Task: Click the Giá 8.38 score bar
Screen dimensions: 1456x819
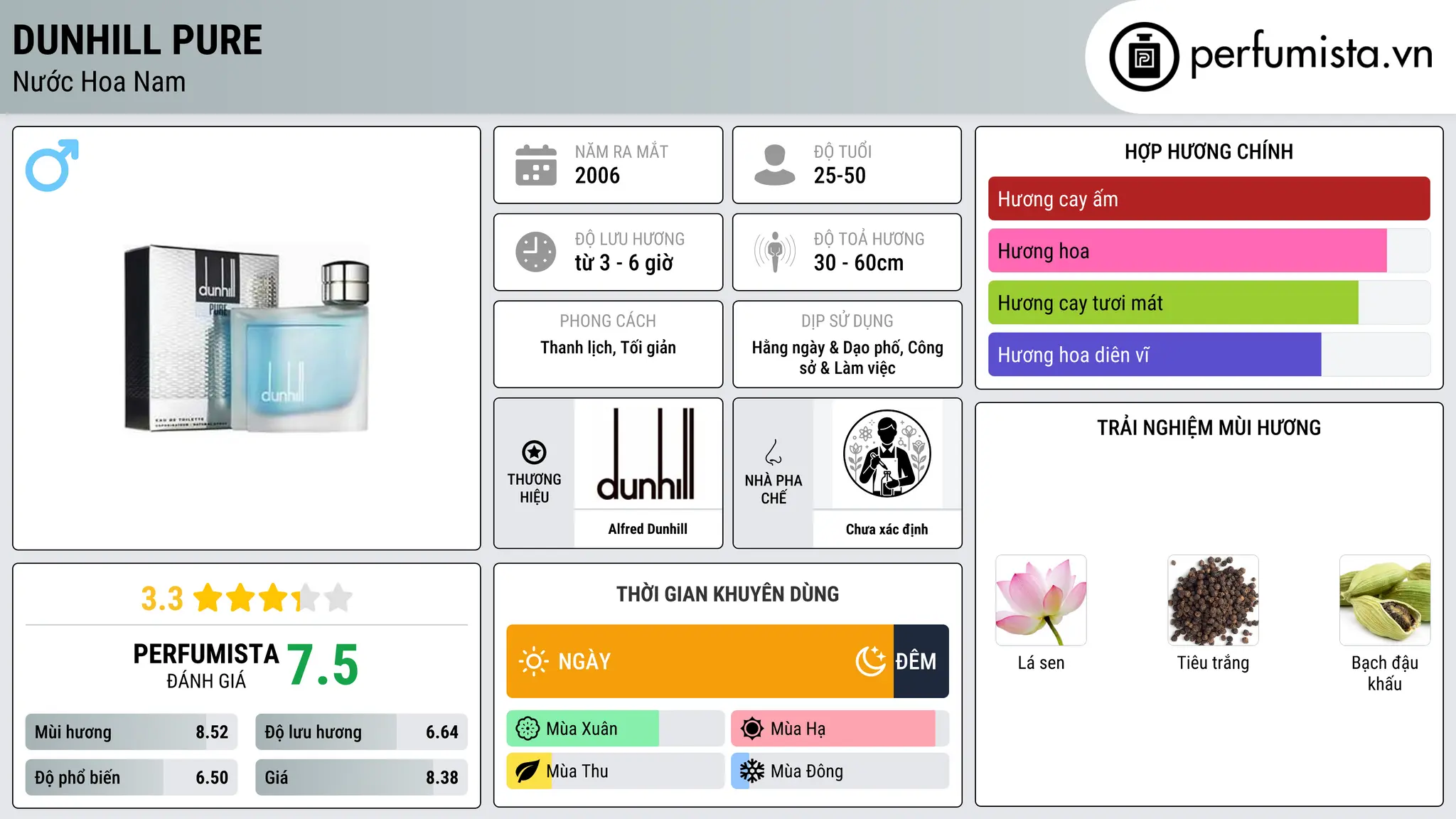Action: click(x=361, y=778)
